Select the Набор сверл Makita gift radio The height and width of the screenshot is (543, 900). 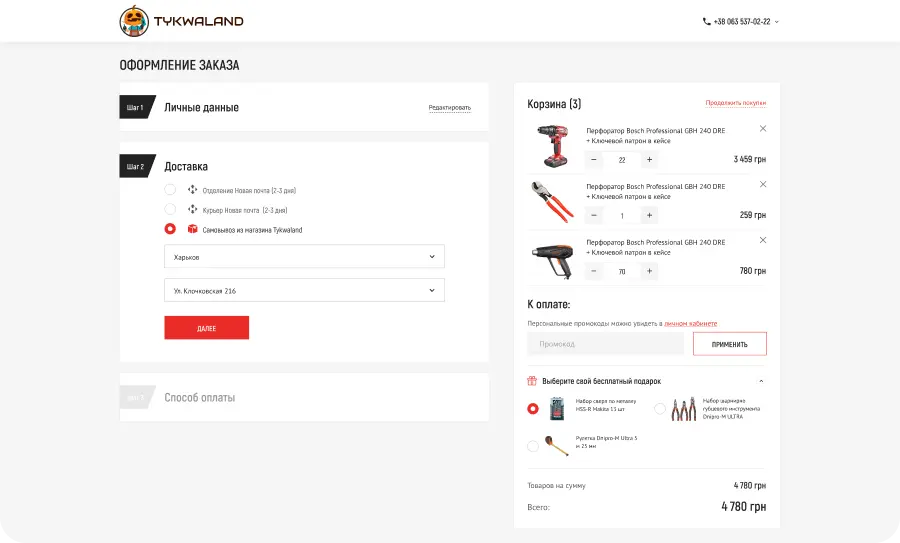(x=533, y=409)
